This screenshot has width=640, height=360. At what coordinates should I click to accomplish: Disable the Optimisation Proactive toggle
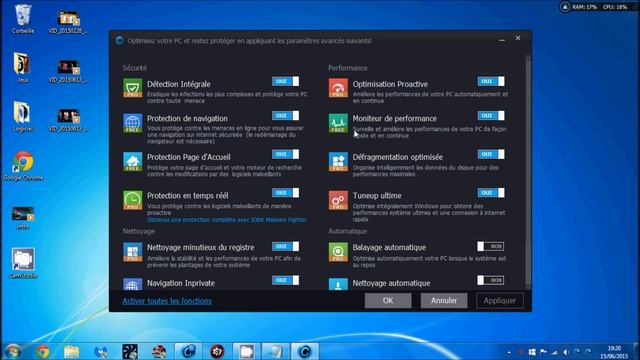[x=491, y=81]
